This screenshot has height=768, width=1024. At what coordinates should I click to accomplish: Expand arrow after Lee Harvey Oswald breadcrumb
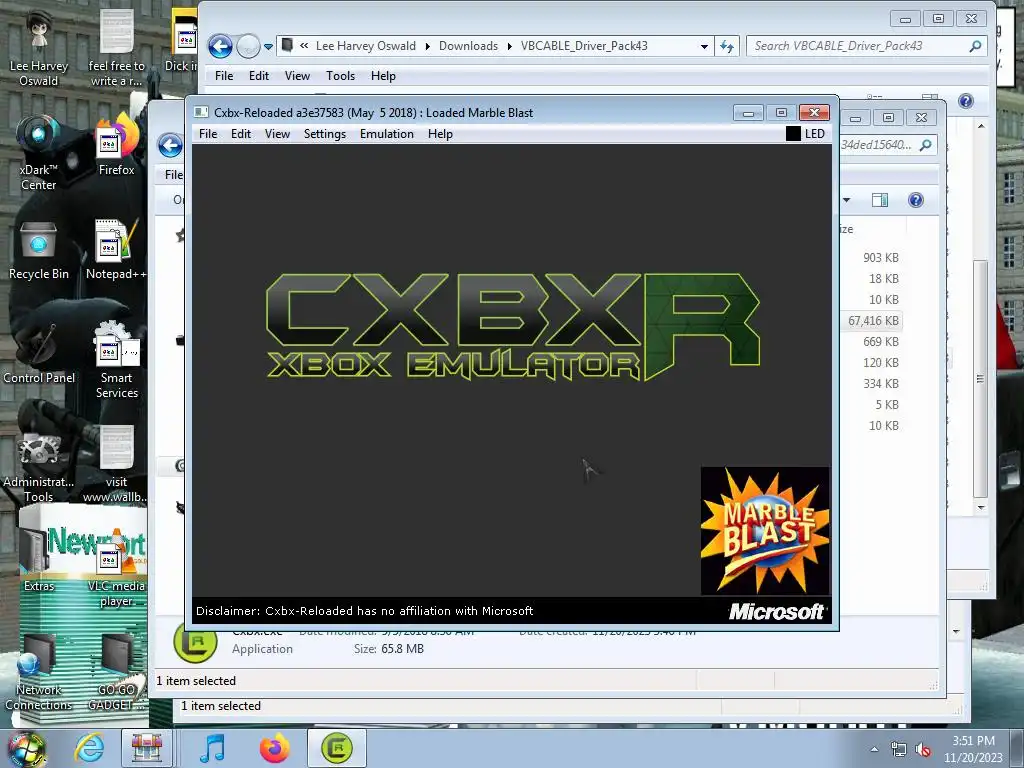coord(427,46)
